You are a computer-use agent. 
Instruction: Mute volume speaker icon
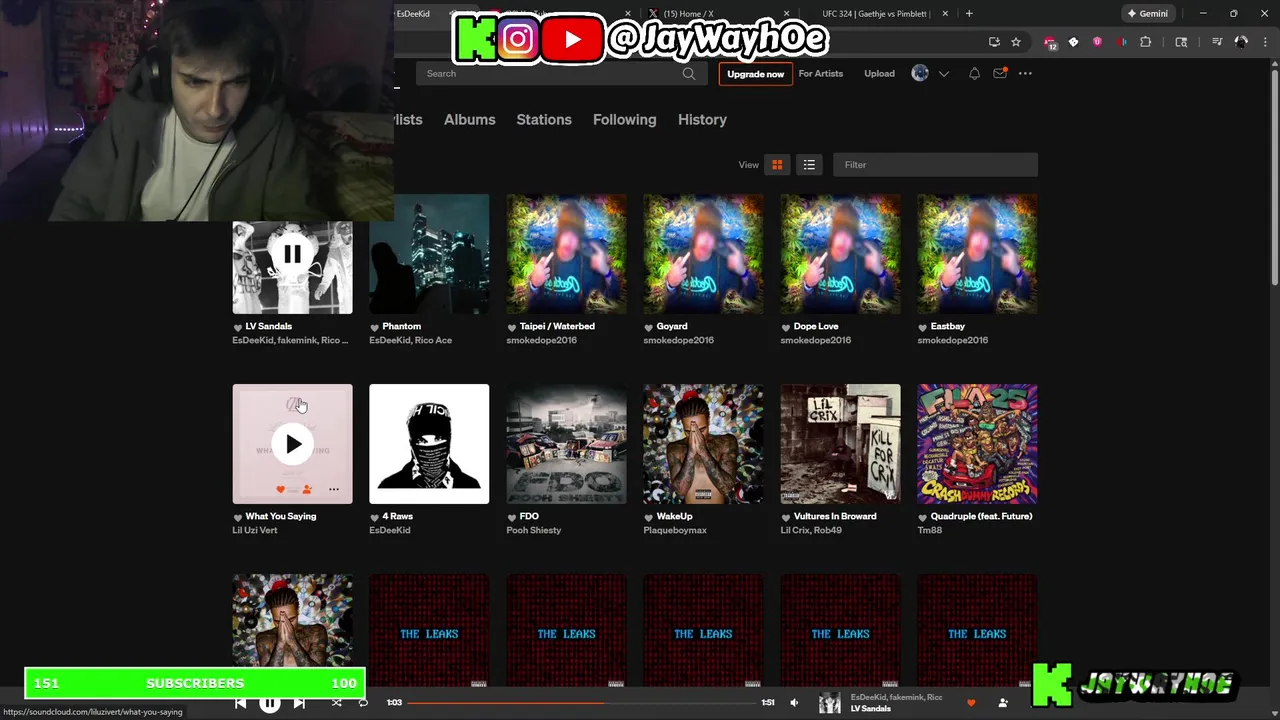[x=794, y=703]
